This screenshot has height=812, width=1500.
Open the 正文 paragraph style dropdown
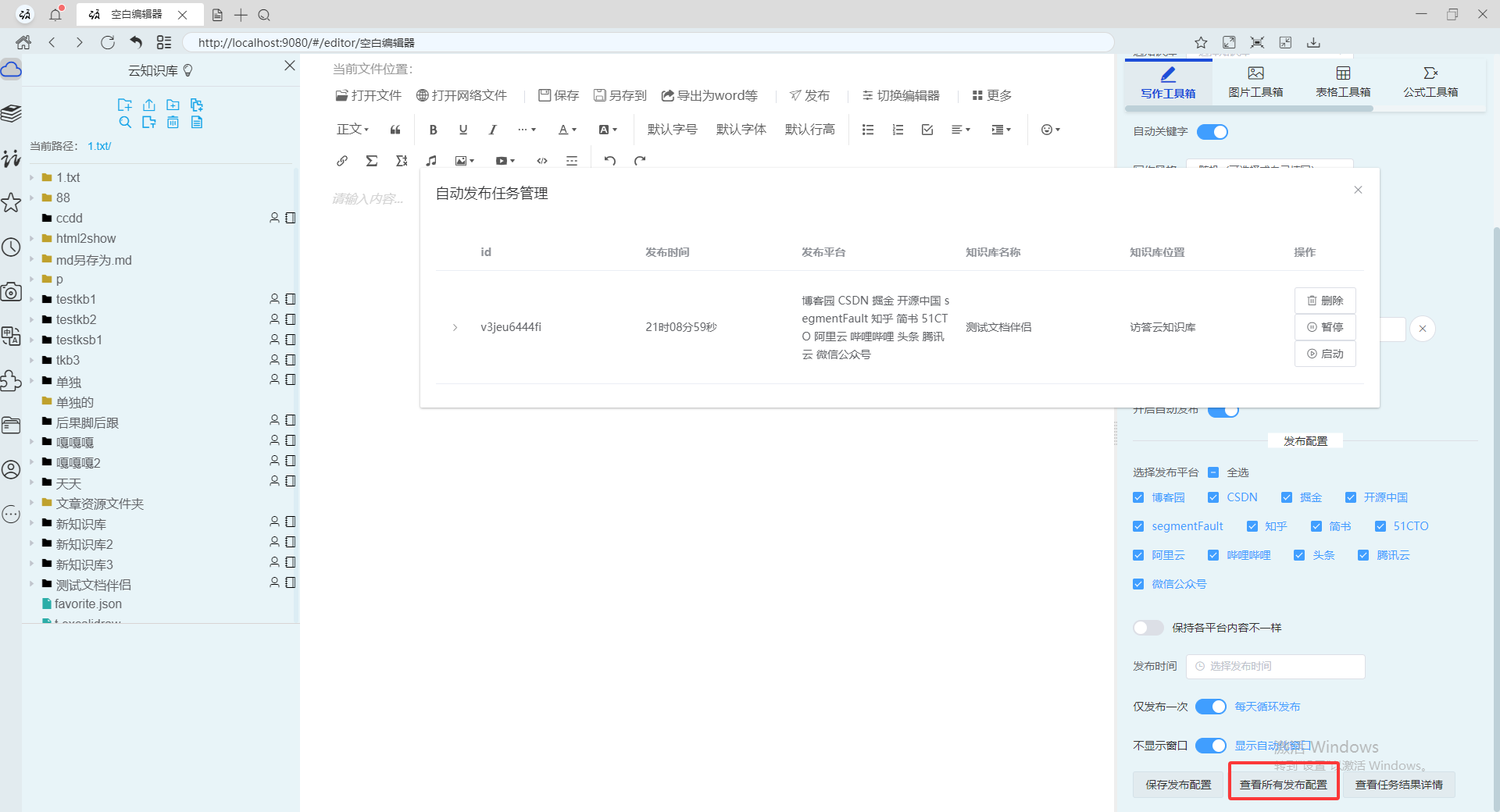[x=352, y=130]
